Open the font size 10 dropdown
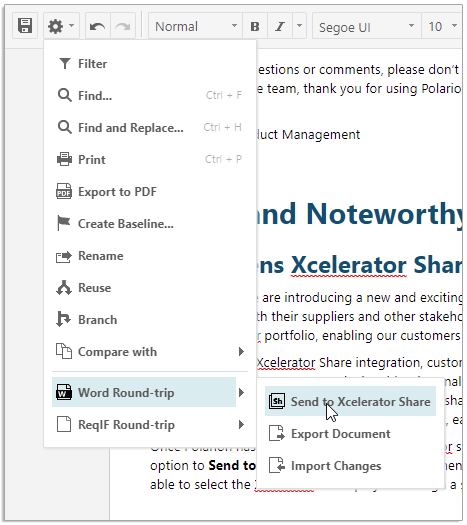Image resolution: width=467 pixels, height=525 pixels. point(443,26)
